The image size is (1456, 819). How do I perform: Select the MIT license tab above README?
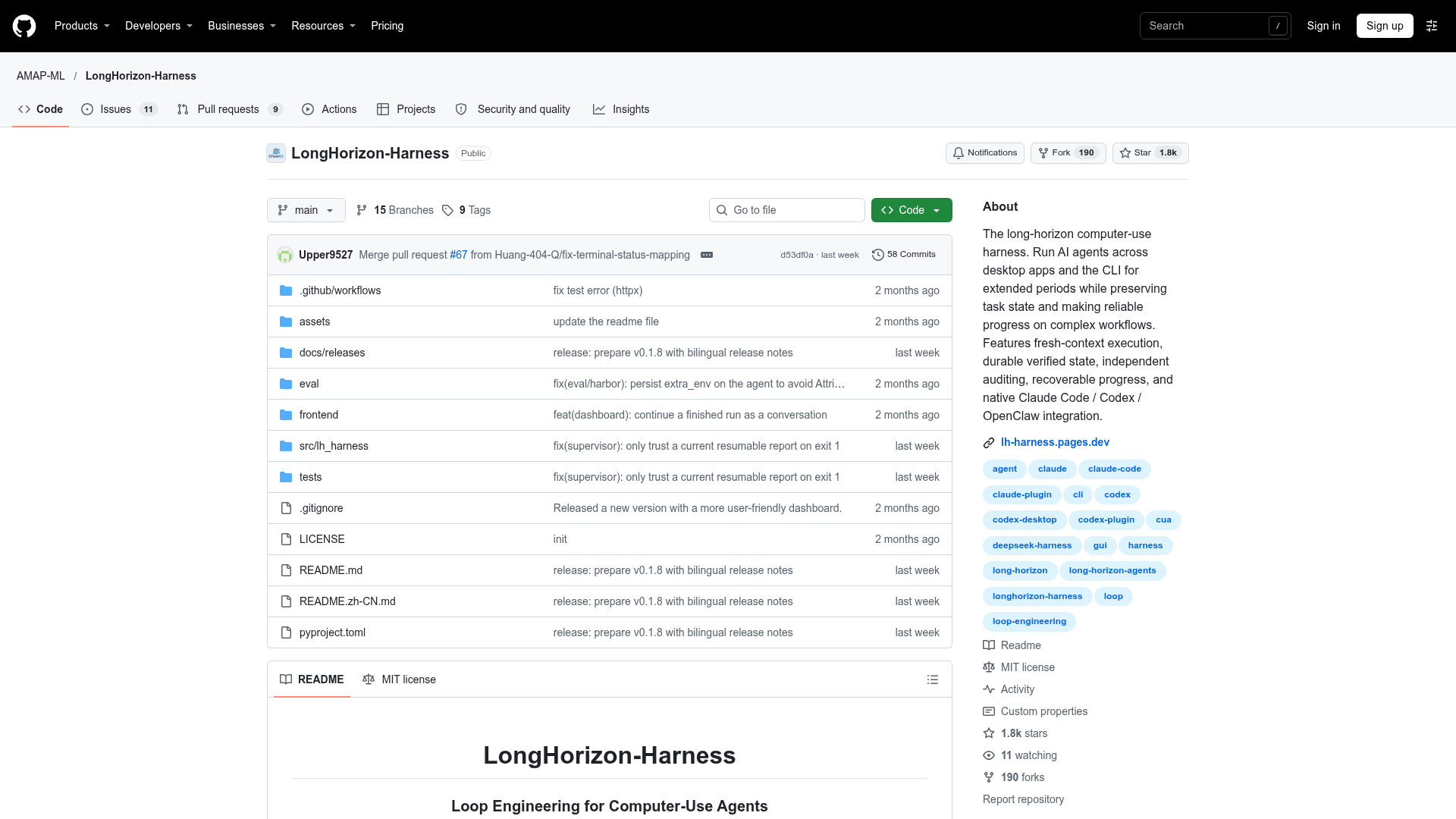399,679
